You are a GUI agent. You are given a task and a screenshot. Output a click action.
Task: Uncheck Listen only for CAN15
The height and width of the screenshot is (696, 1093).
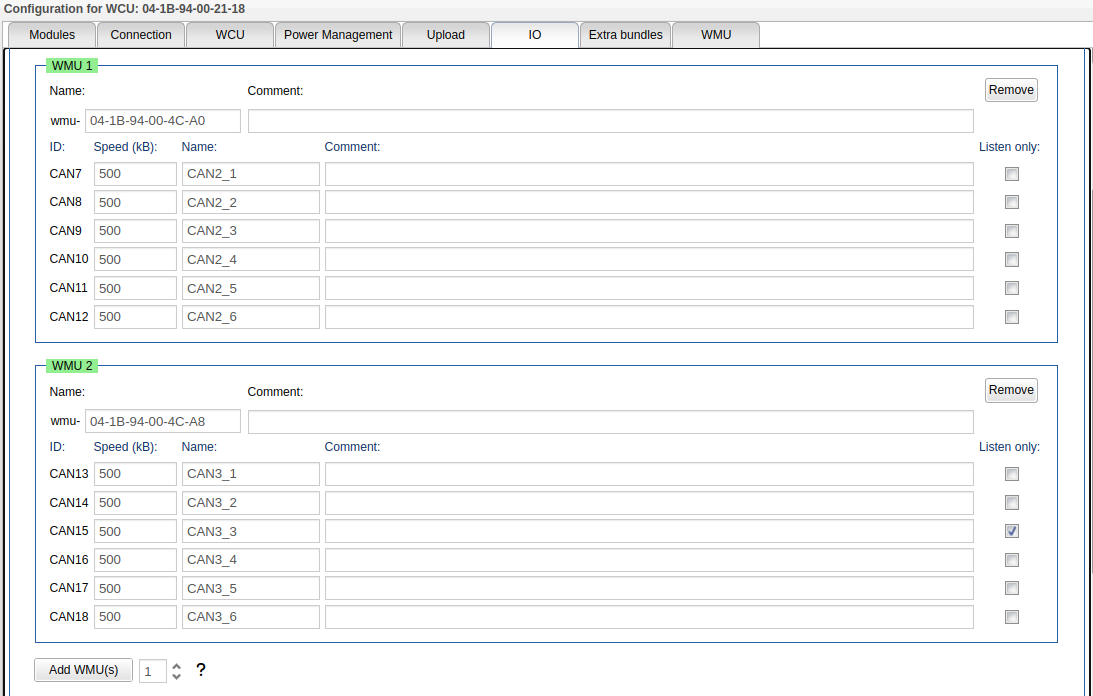point(1012,531)
